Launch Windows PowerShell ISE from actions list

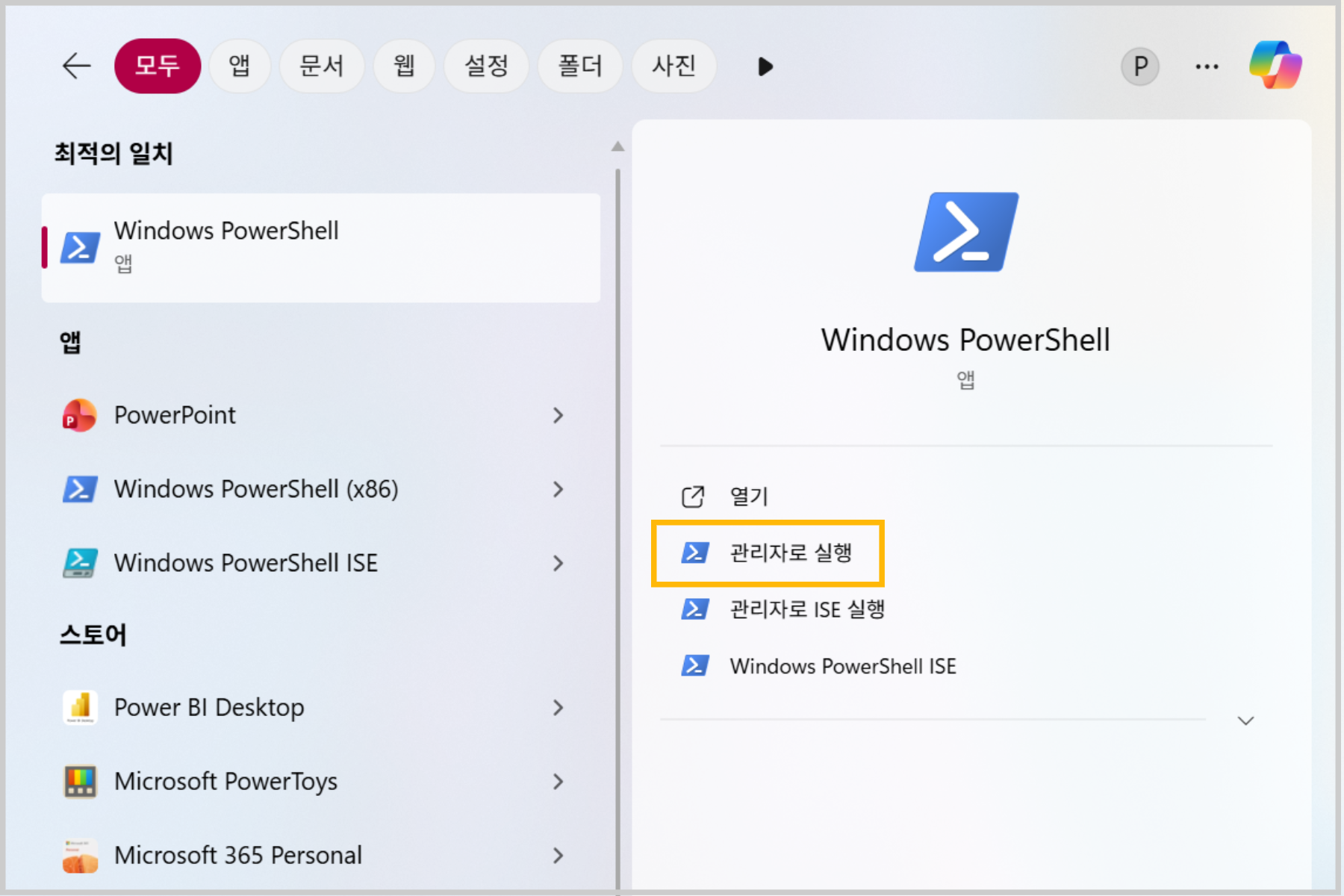pyautogui.click(x=843, y=666)
